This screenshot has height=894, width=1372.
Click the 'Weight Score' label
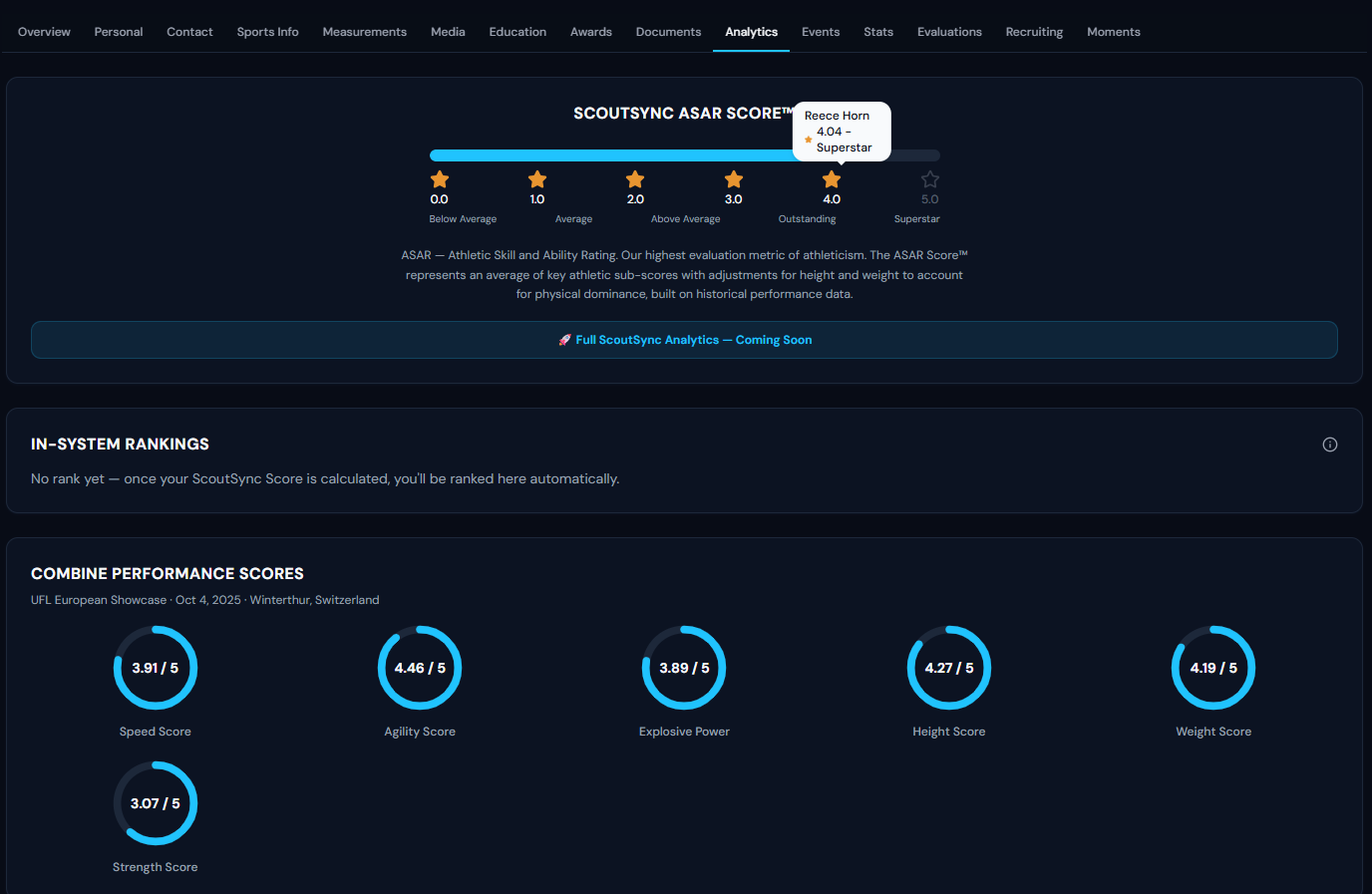coord(1213,732)
